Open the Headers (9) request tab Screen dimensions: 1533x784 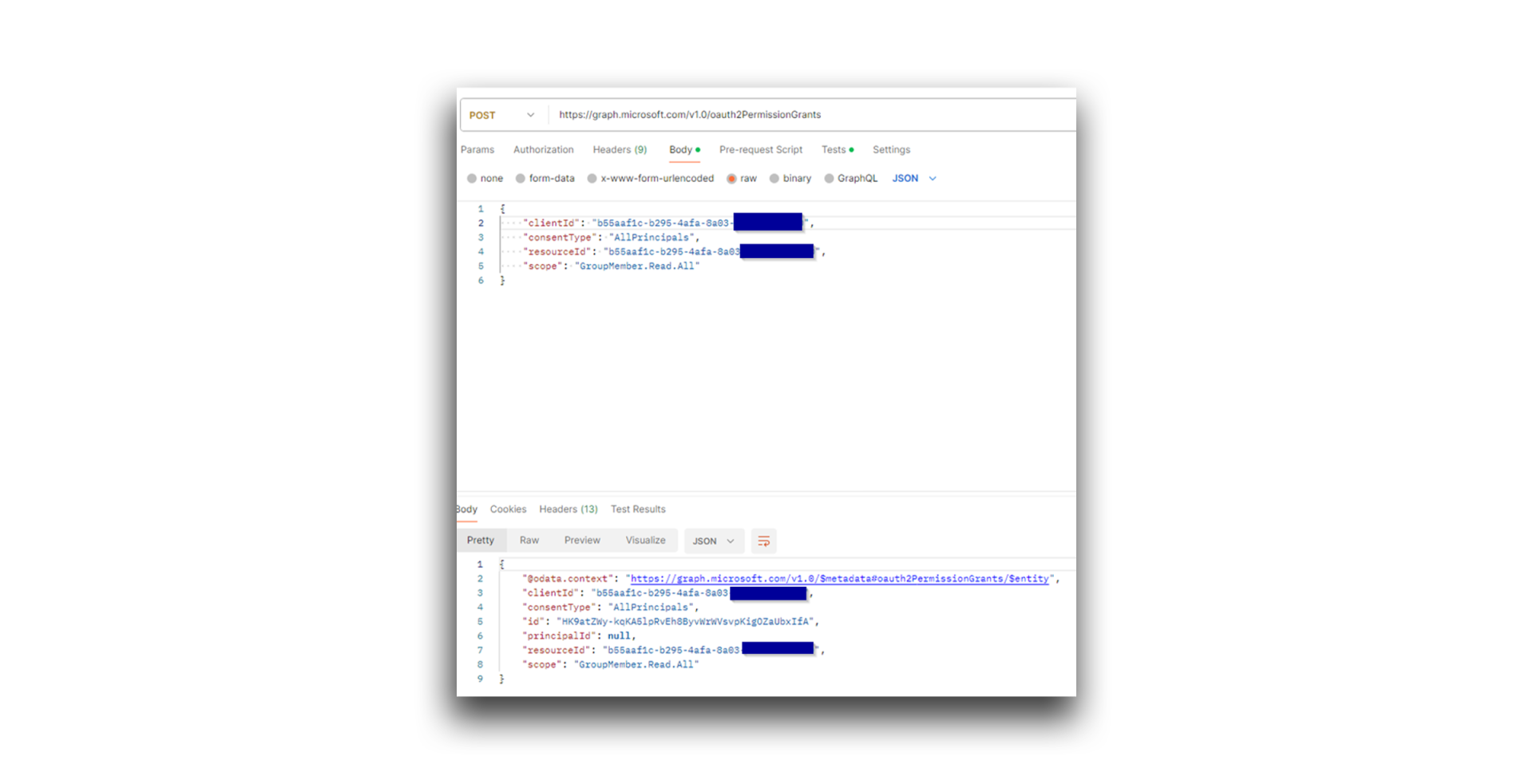tap(619, 149)
